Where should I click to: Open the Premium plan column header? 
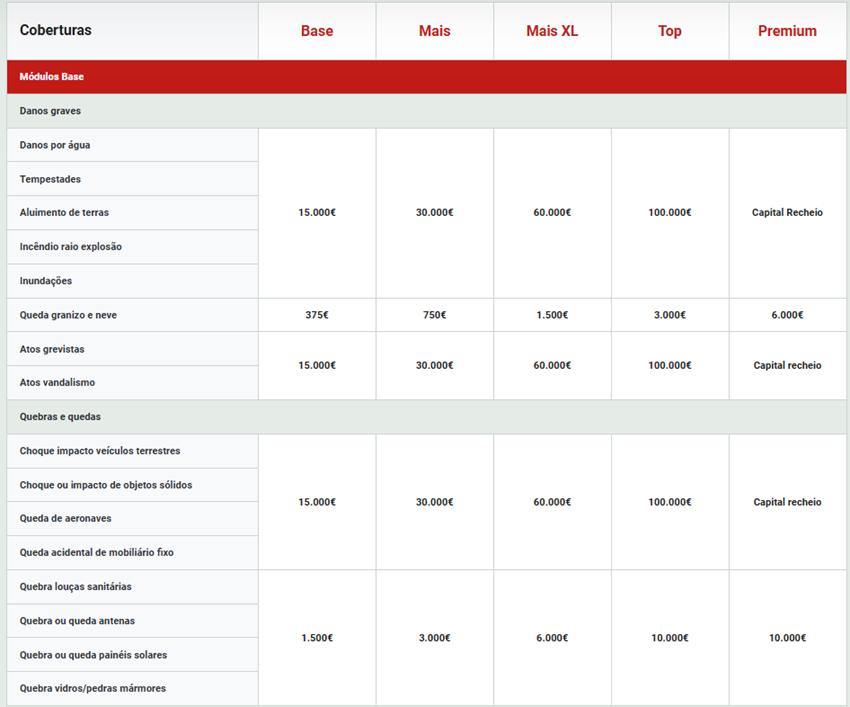pyautogui.click(x=787, y=31)
